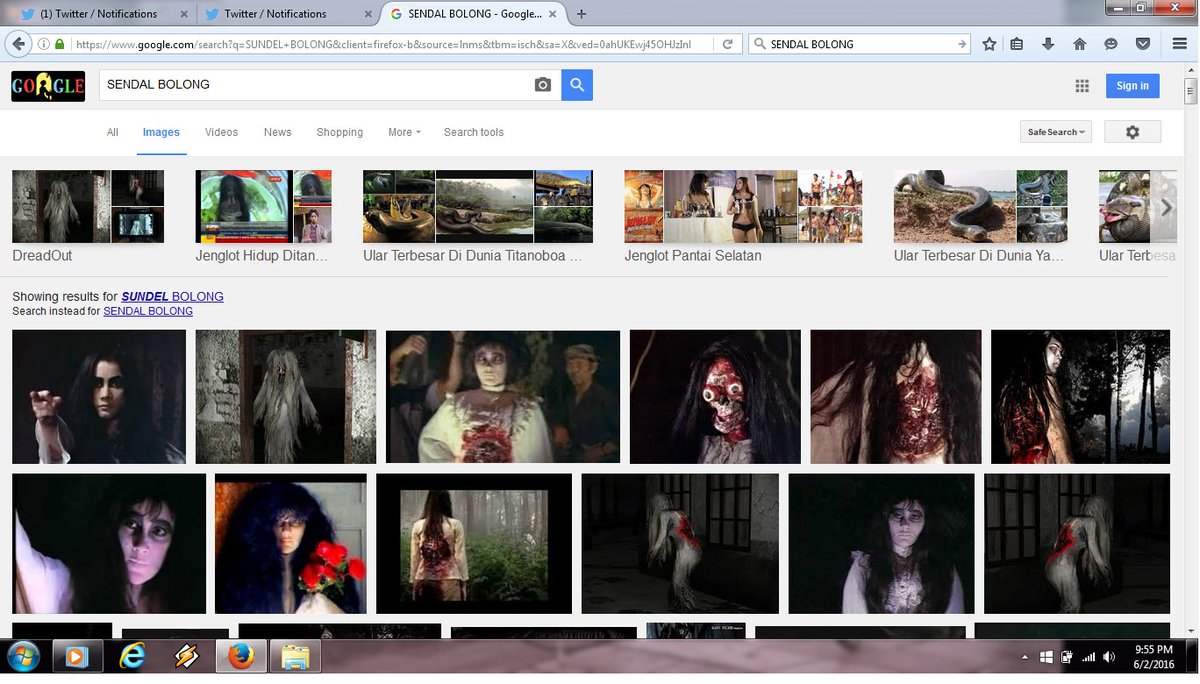Click the Sign in button
Image resolution: width=1200 pixels, height=684 pixels.
coord(1132,86)
